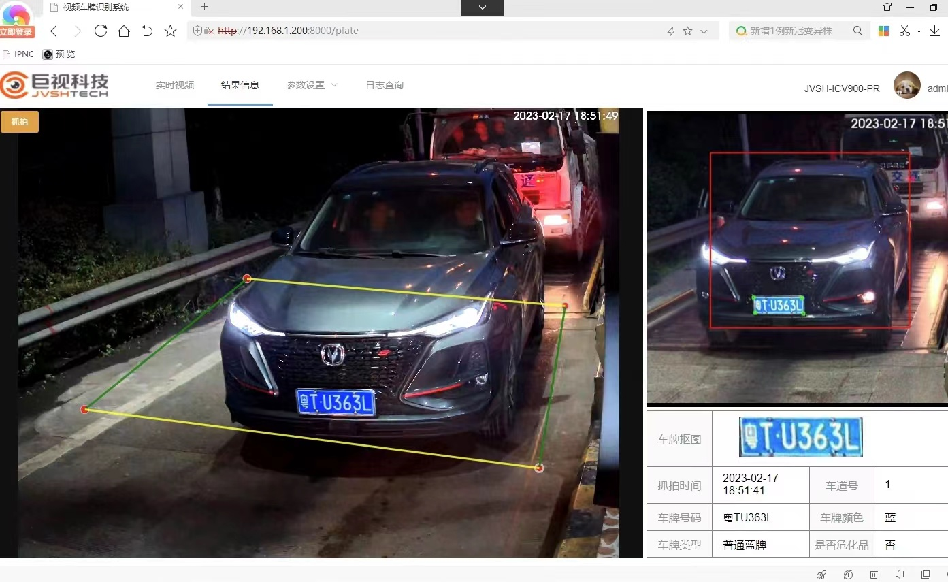Open downloads with the download arrow icon
Image resolution: width=949 pixels, height=583 pixels.
pyautogui.click(x=935, y=31)
